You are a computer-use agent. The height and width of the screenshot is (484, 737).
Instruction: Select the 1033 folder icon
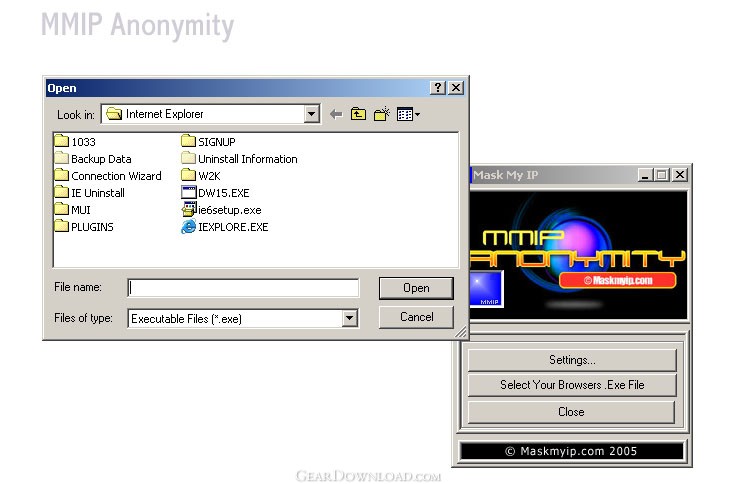point(62,141)
